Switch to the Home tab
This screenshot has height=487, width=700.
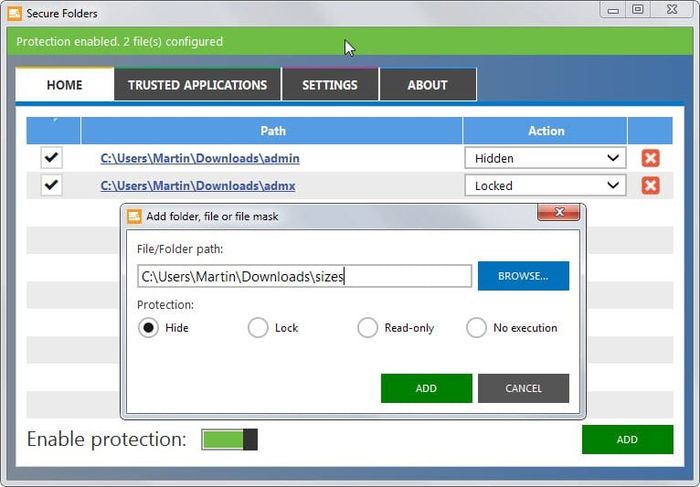65,85
